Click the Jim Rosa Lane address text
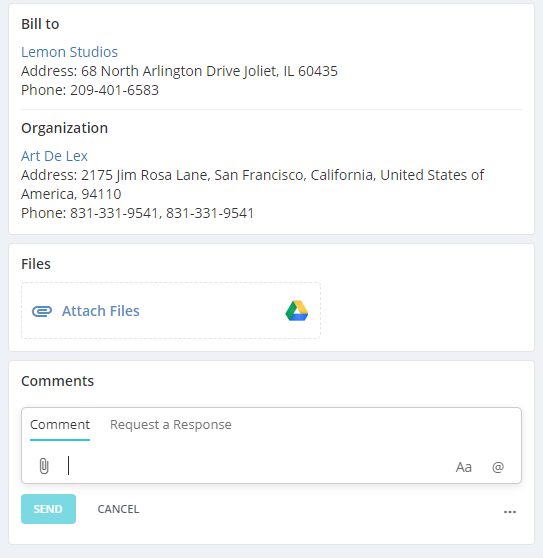This screenshot has height=558, width=543. tap(253, 184)
